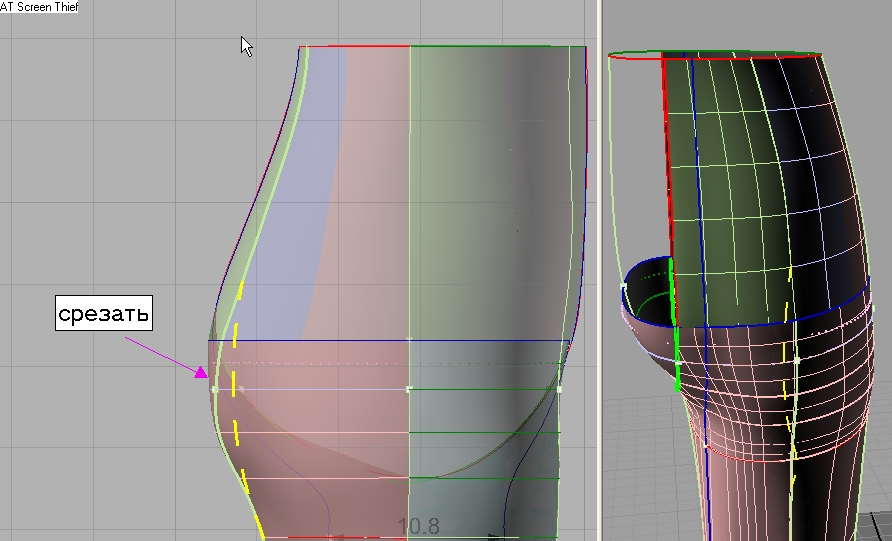The width and height of the screenshot is (892, 541).
Task: Click the 10.8 dimension value
Action: coord(419,526)
